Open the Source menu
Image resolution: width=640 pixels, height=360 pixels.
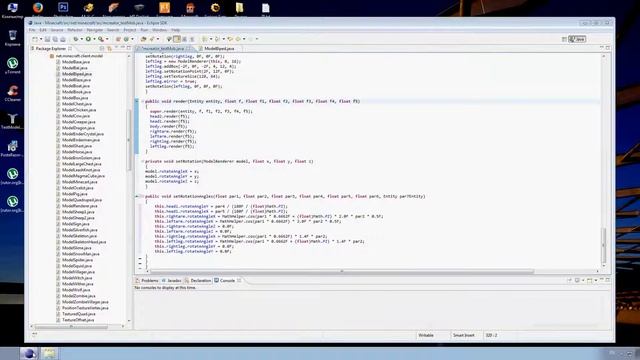coord(57,30)
